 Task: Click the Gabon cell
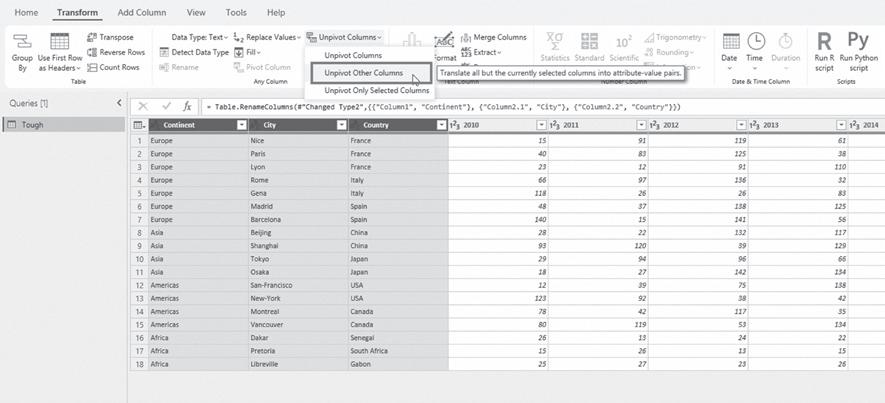pos(398,364)
